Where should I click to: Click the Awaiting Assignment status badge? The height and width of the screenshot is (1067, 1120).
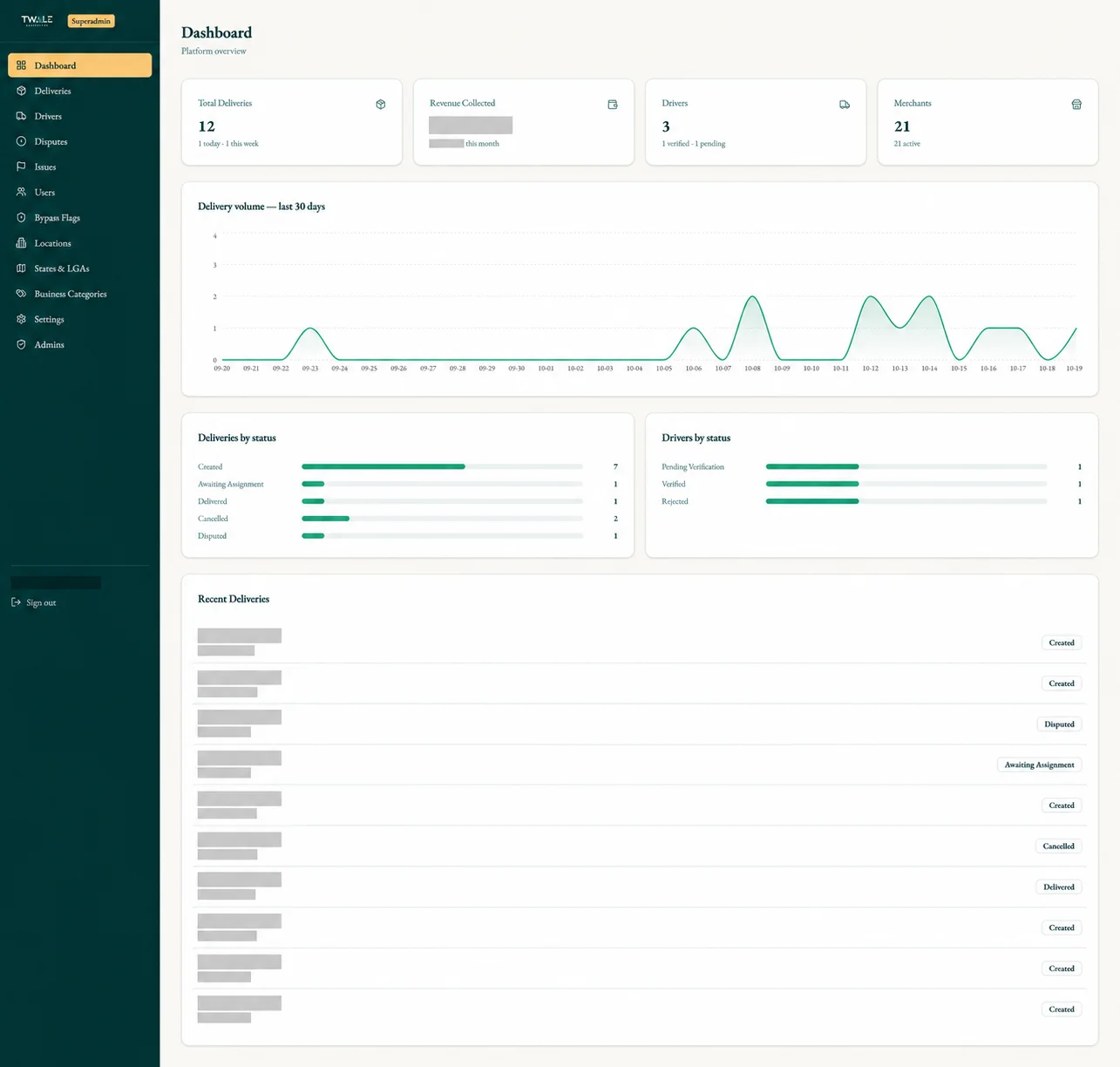[1039, 765]
